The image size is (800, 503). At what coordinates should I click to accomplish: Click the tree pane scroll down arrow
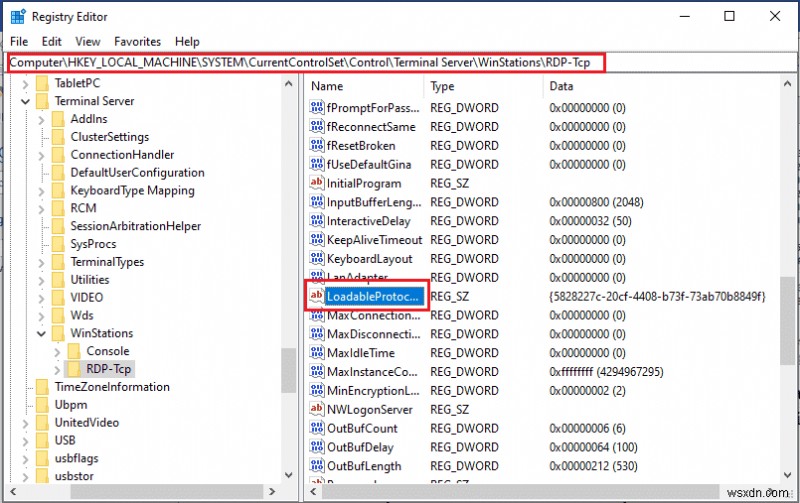(x=289, y=475)
